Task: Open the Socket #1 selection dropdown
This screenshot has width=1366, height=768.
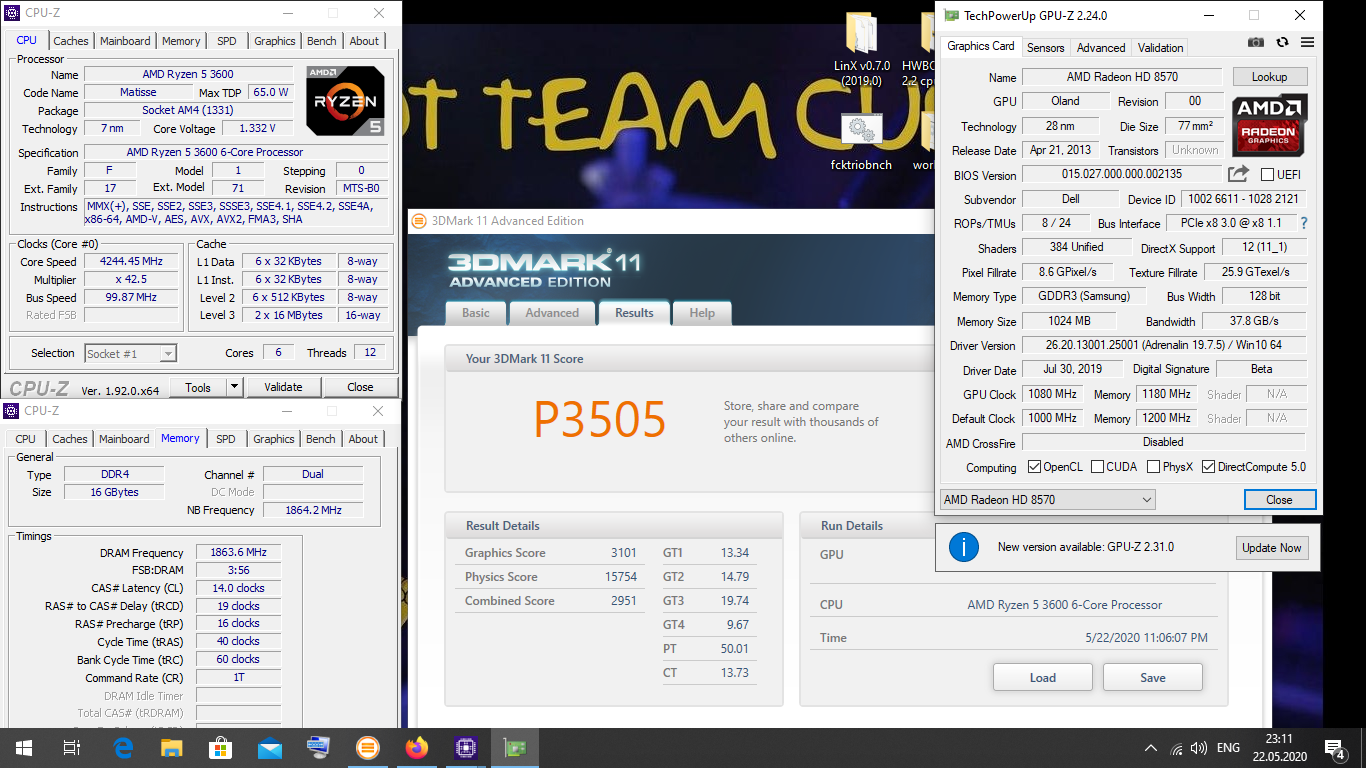Action: tap(130, 353)
